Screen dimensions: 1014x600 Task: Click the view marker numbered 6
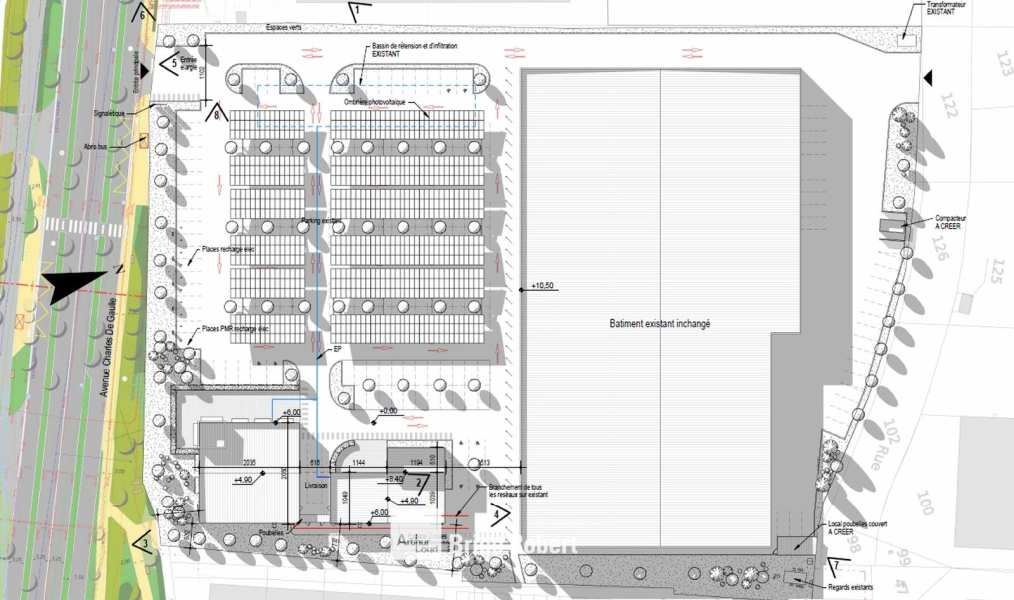click(140, 14)
